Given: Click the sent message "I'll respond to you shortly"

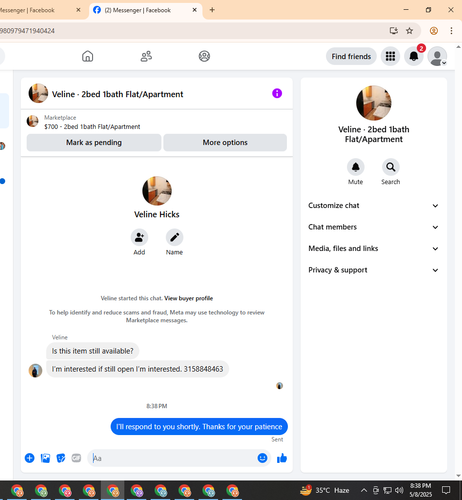Looking at the screenshot, I should (199, 427).
